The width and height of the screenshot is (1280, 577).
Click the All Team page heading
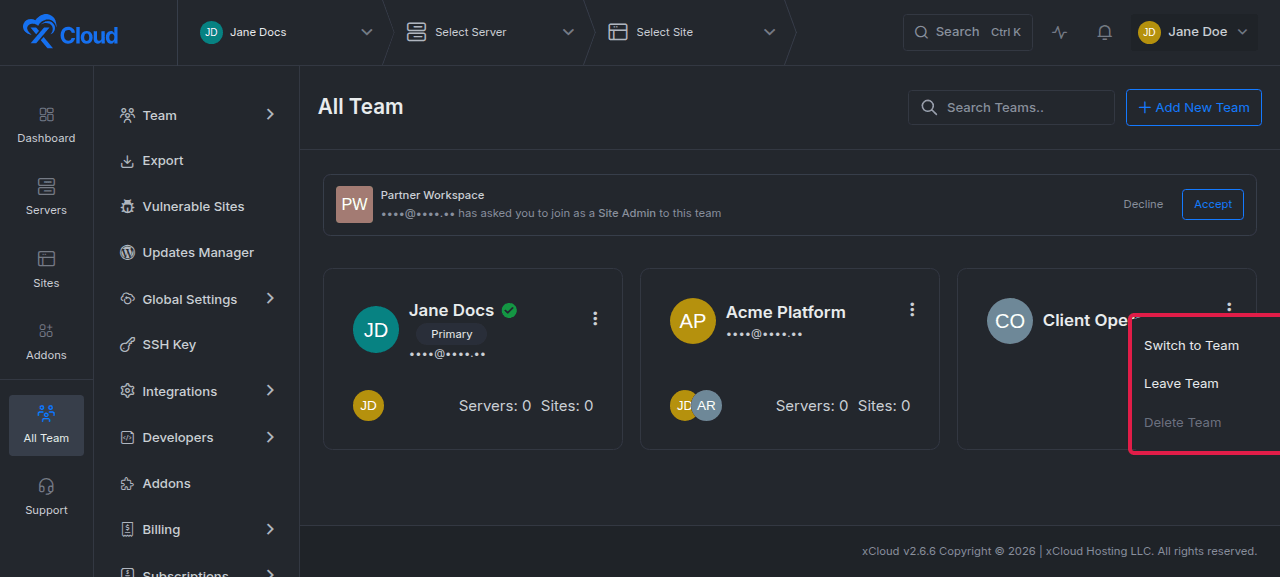click(361, 107)
